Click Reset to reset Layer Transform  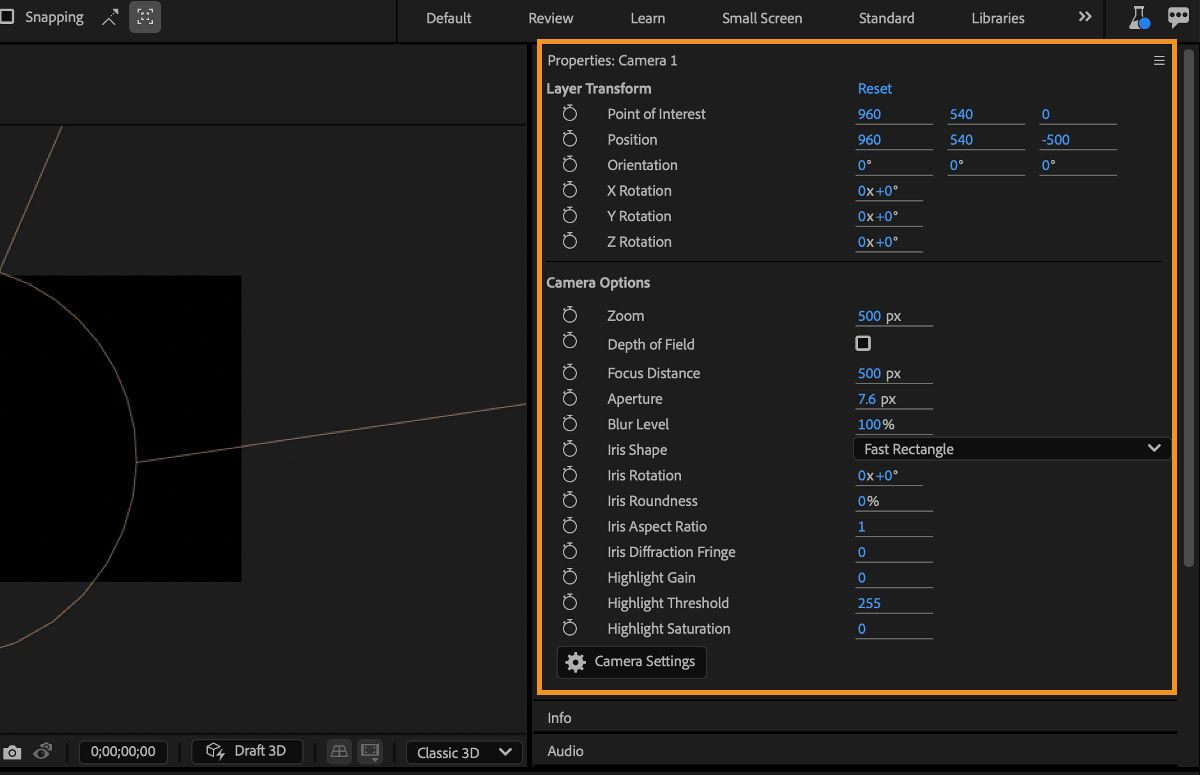(875, 88)
